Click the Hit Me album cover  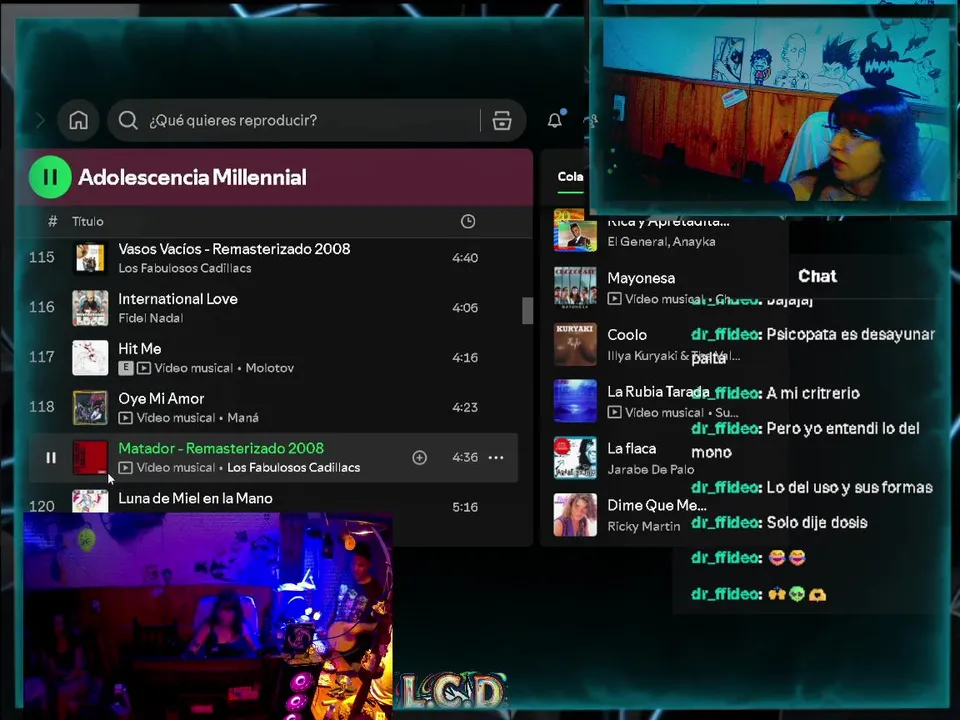[x=90, y=358]
